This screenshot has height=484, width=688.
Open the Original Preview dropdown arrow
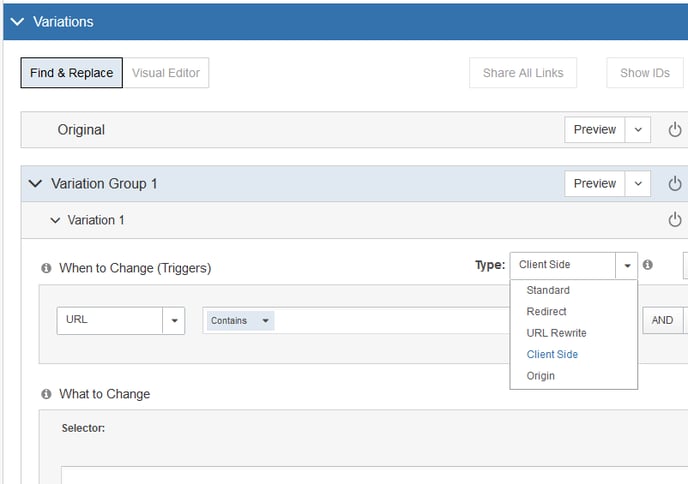tap(638, 129)
